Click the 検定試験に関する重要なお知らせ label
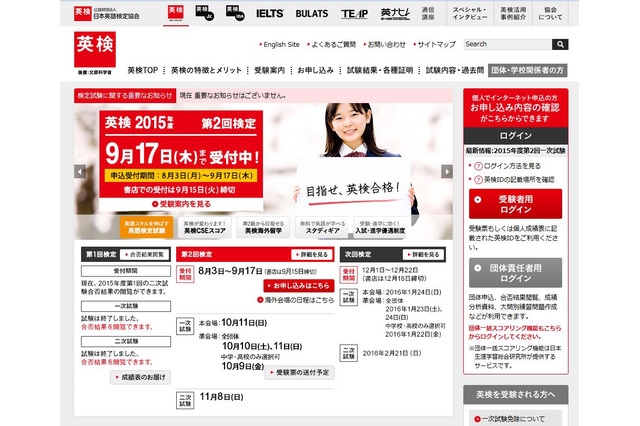 [125, 95]
